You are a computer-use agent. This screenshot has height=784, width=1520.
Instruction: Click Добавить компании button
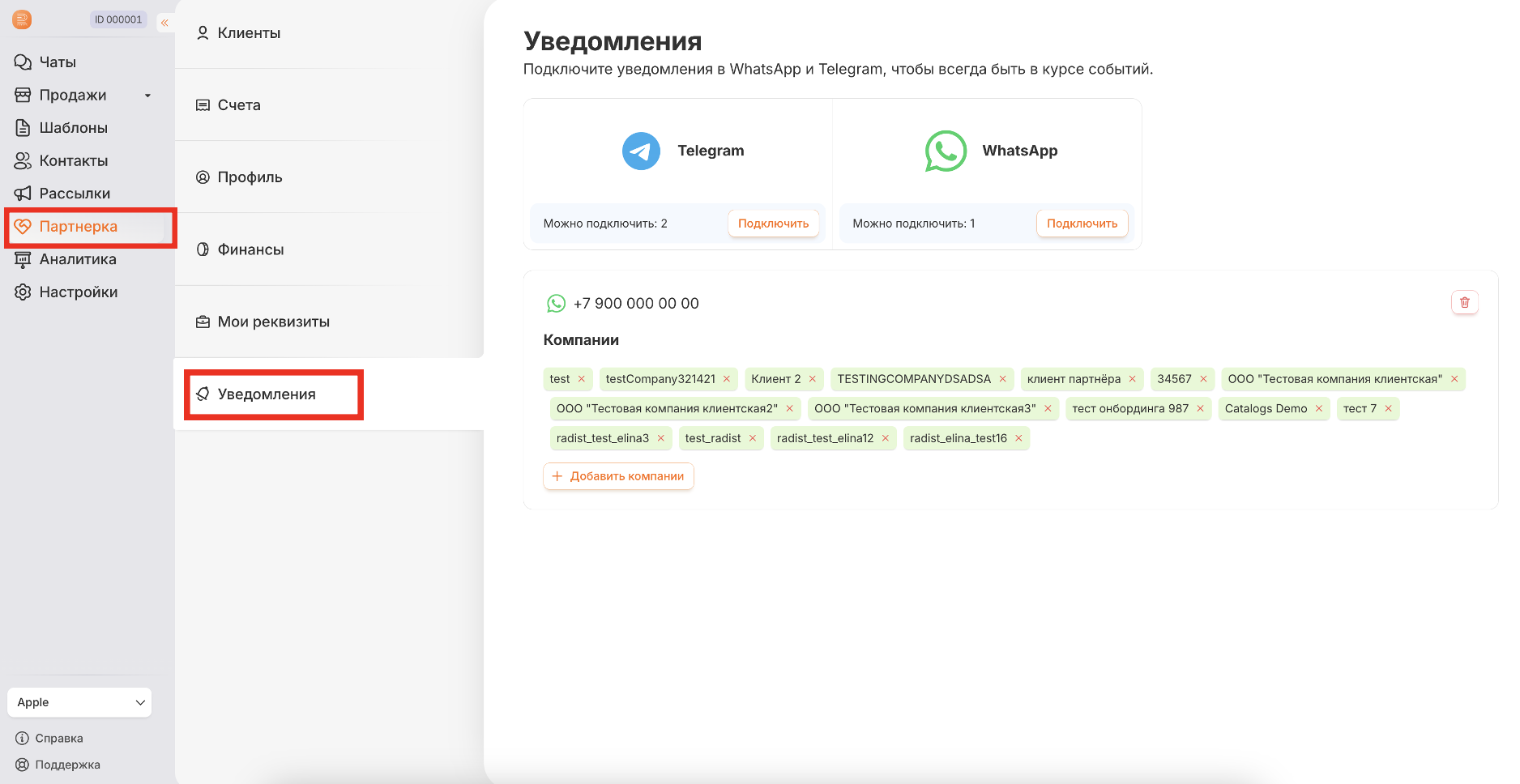click(618, 476)
